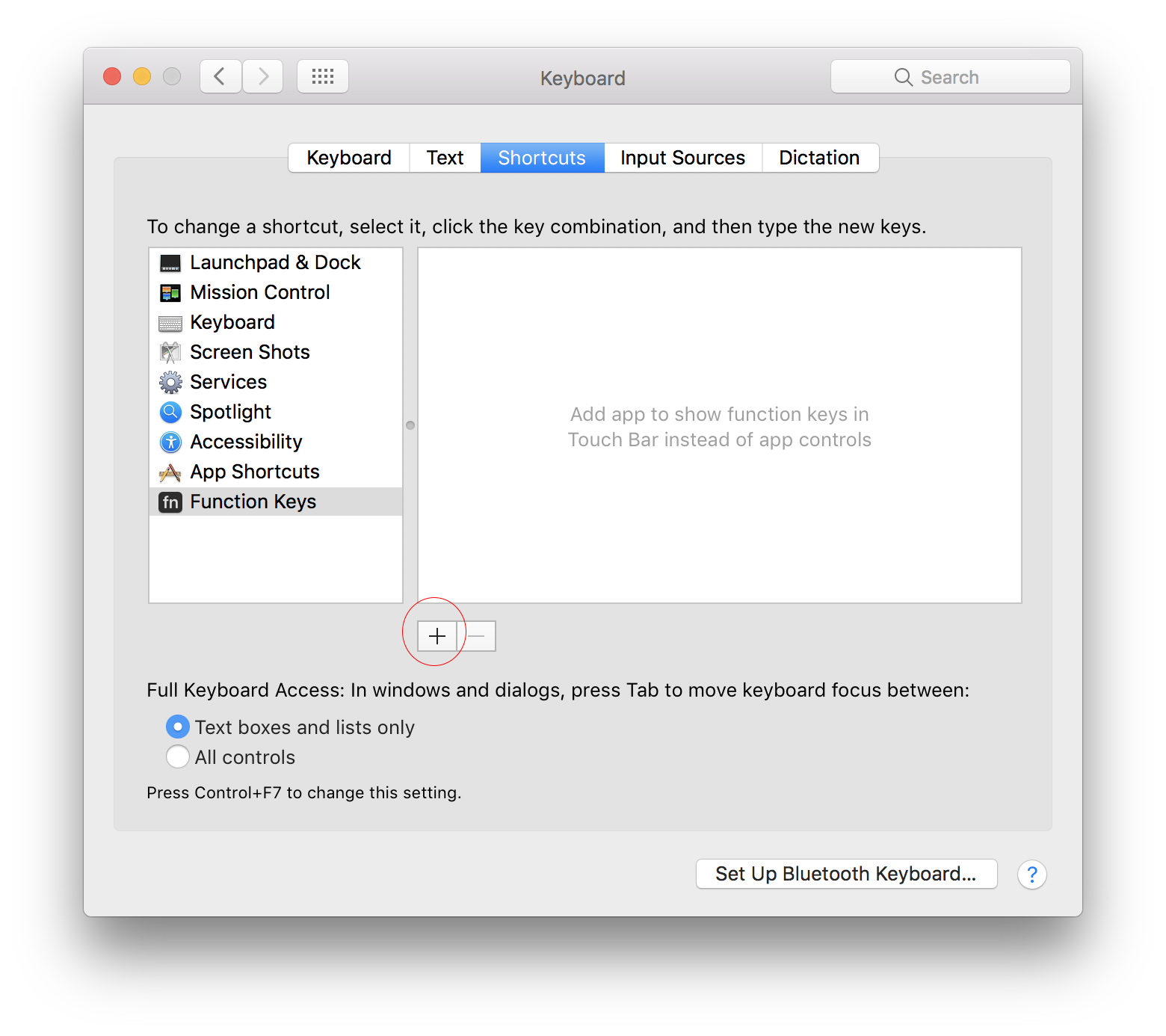Switch to the Input Sources tab
Screen dimensions: 1166x1036
[x=682, y=158]
